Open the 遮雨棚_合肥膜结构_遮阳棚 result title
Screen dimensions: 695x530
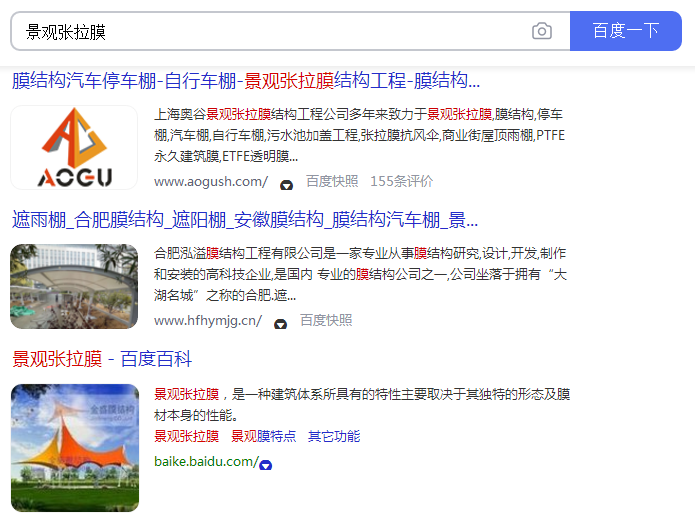pyautogui.click(x=245, y=220)
